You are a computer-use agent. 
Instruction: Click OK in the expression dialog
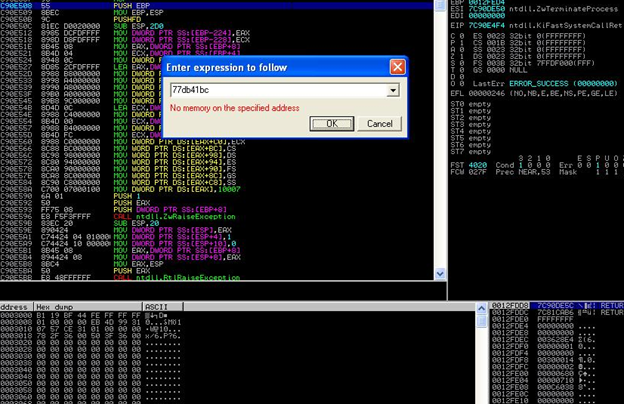click(331, 124)
